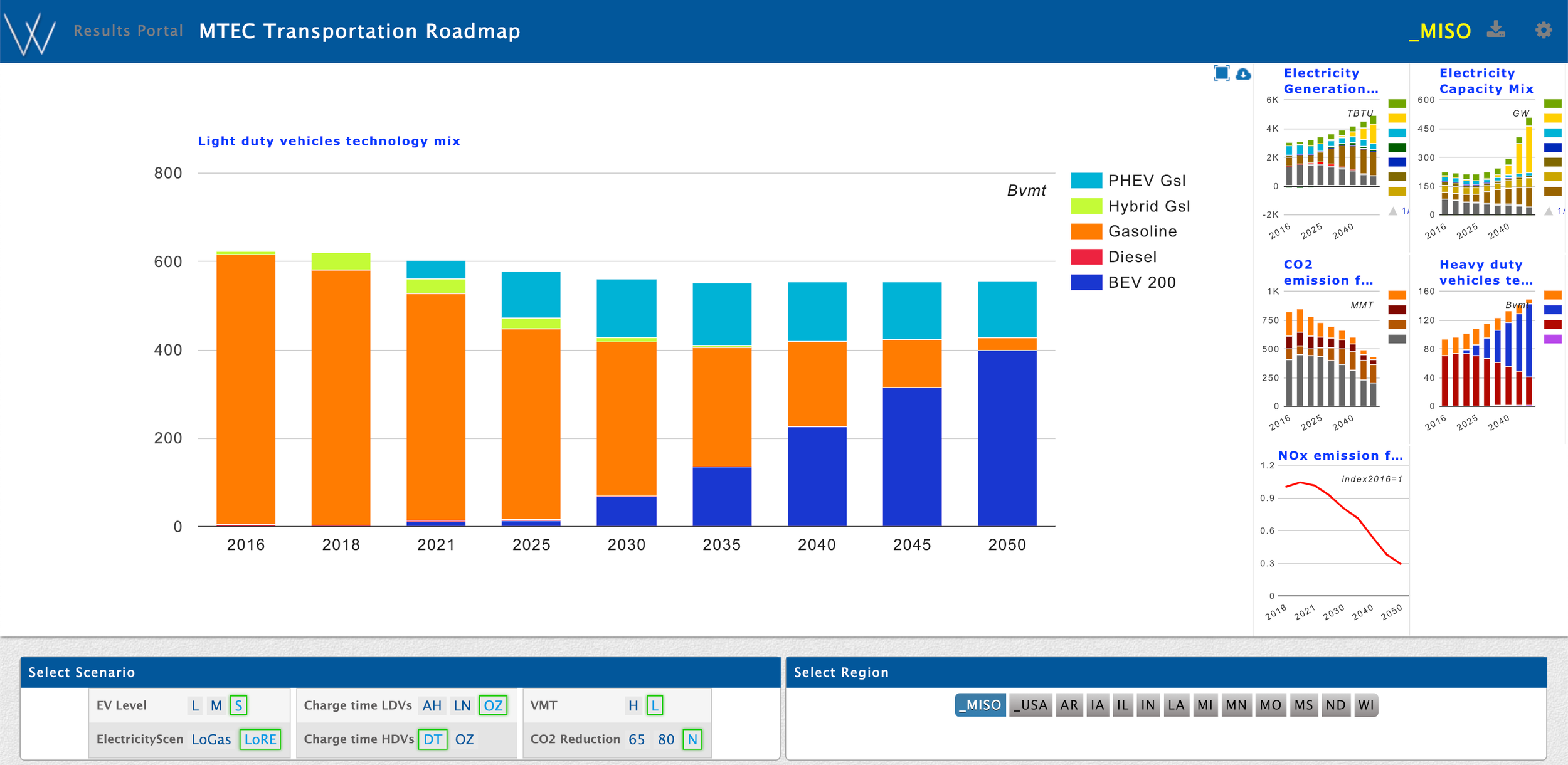Set Charge time LDVs to AH
Image resolution: width=1568 pixels, height=765 pixels.
(432, 705)
